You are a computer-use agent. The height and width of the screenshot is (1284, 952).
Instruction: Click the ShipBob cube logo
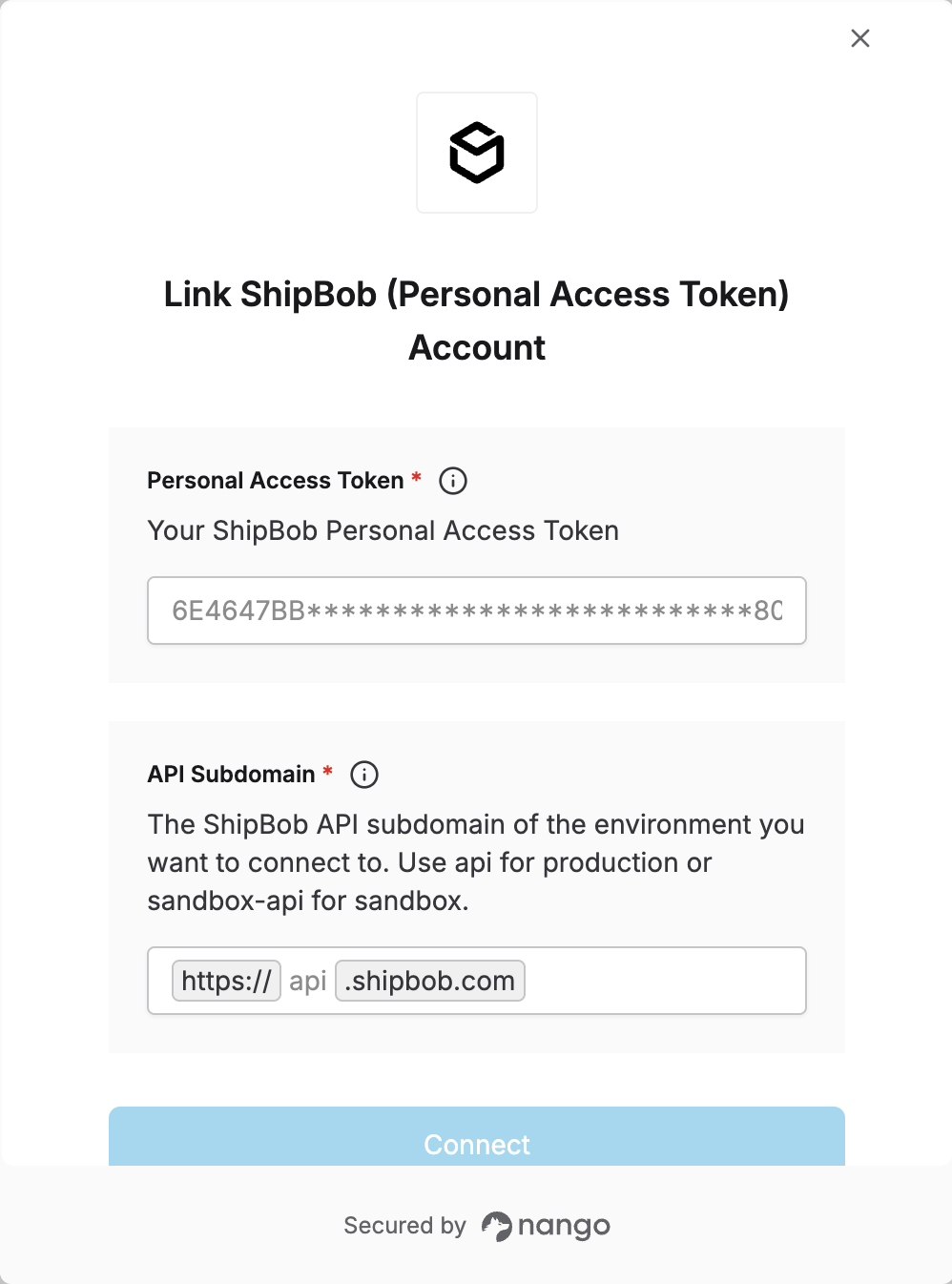[477, 153]
